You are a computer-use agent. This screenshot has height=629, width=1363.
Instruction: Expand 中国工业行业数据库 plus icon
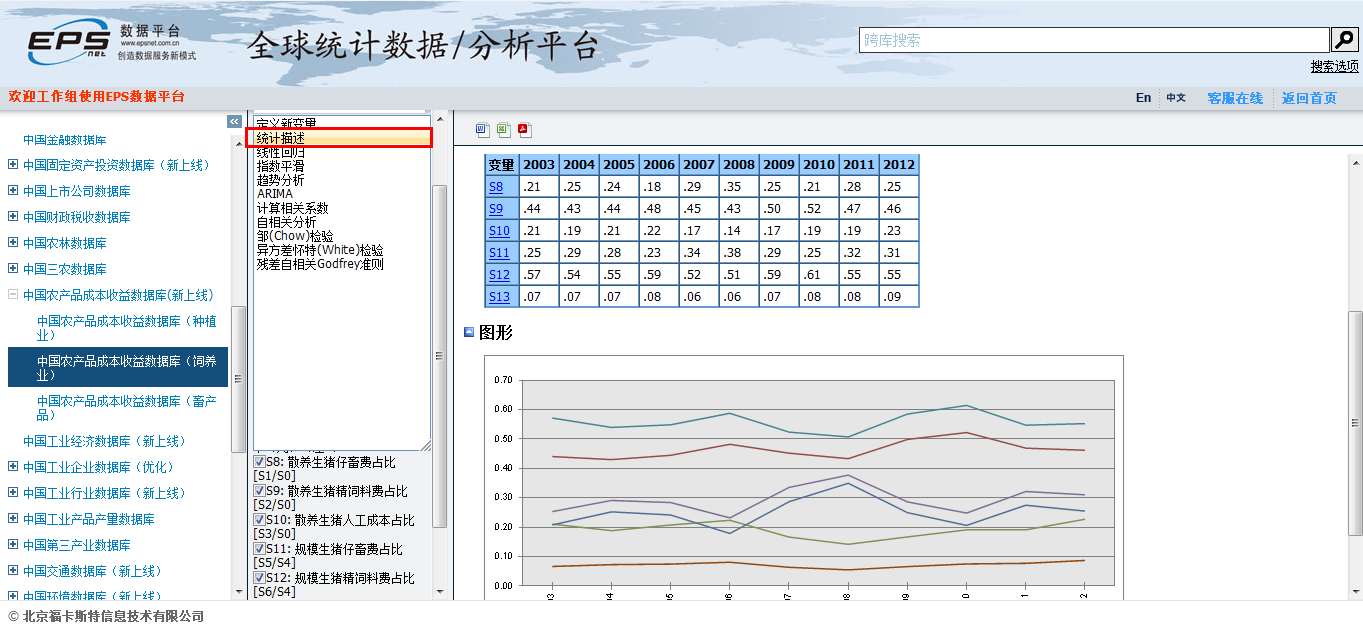click(x=13, y=493)
